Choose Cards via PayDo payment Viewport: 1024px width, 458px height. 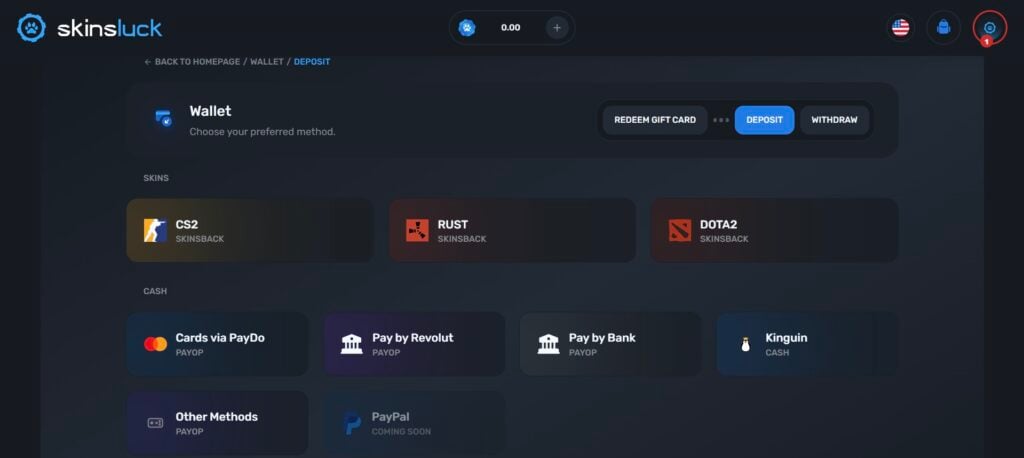point(217,344)
